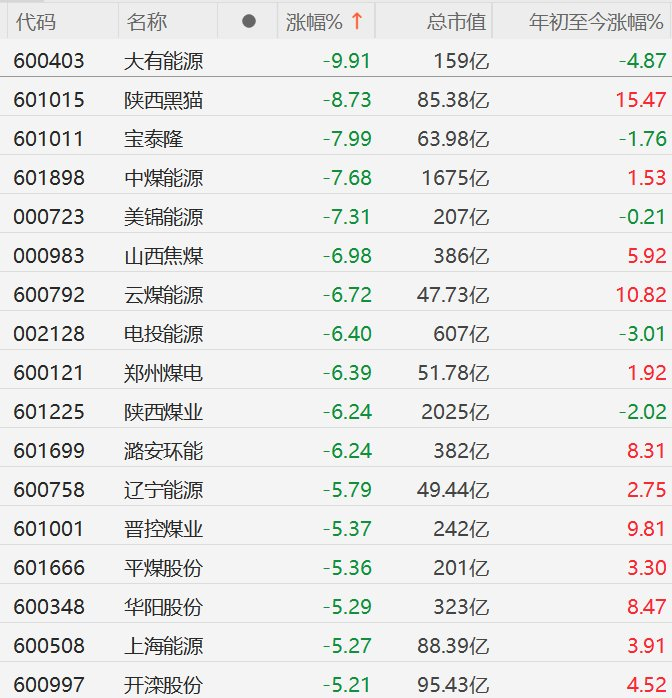The height and width of the screenshot is (698, 672).
Task: Select stock code 600758
Action: 49,490
